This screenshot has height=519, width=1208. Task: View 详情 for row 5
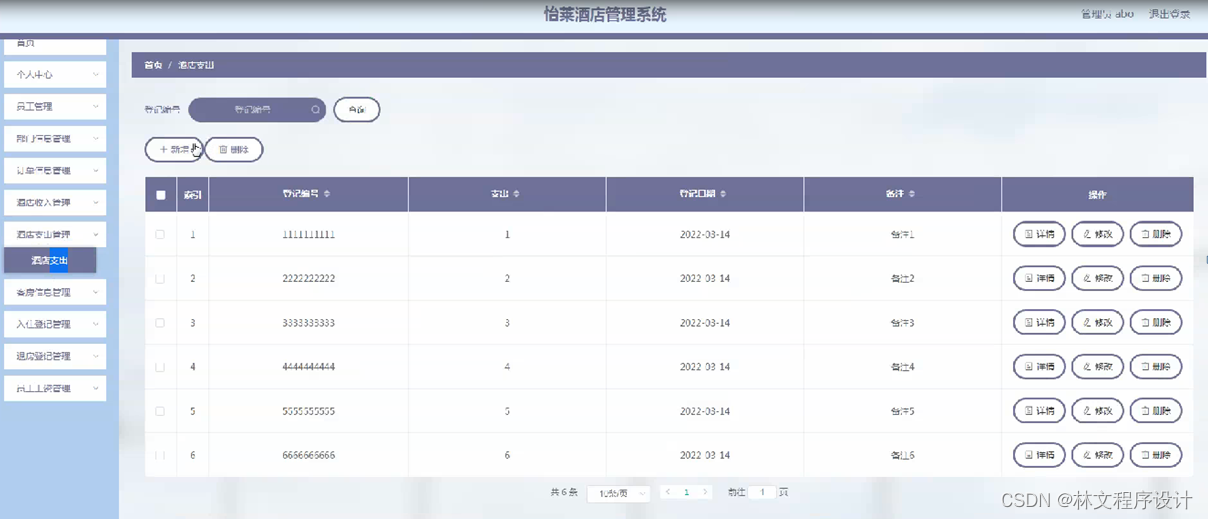[x=1039, y=410]
